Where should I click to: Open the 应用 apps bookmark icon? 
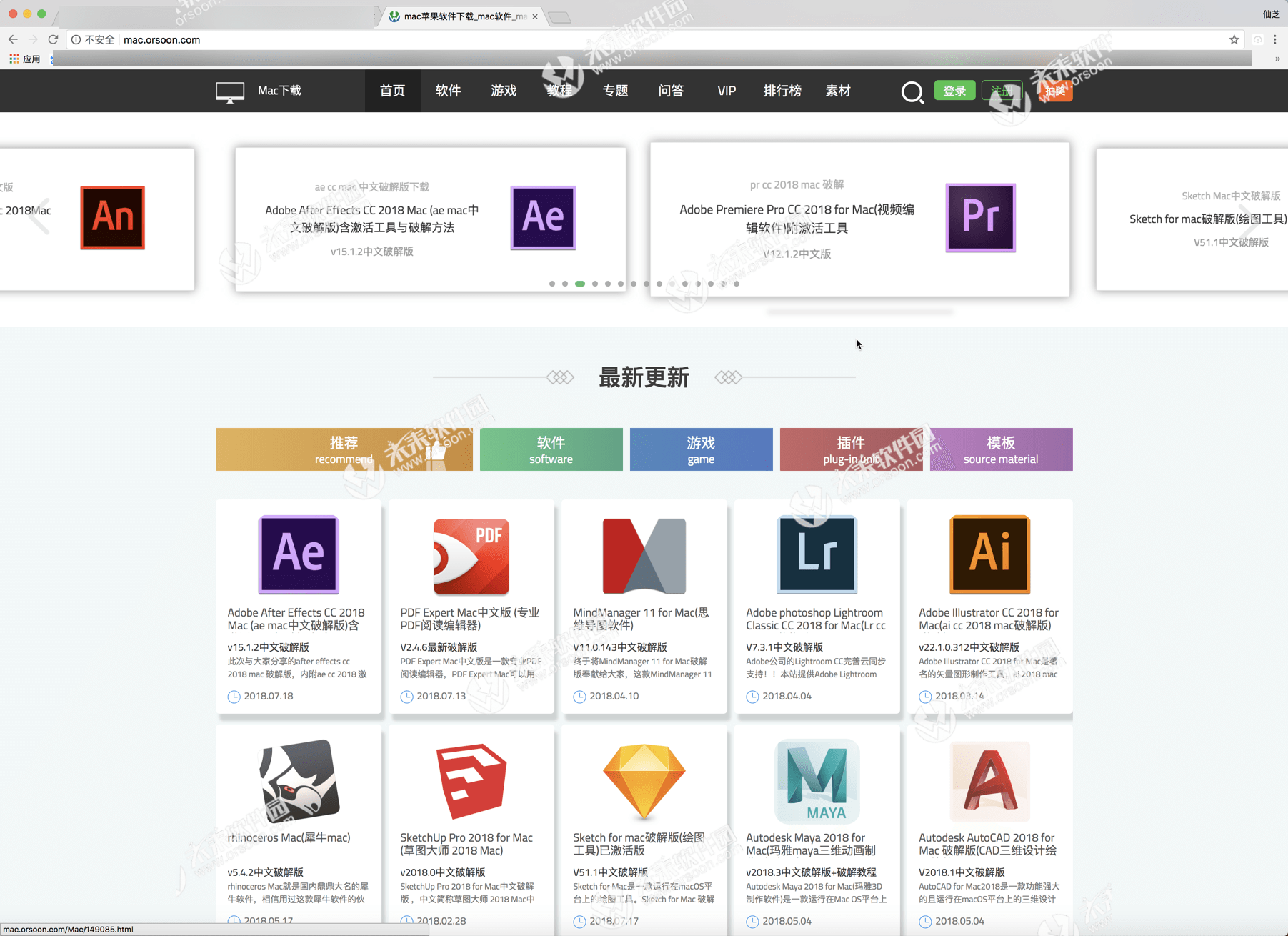click(x=24, y=59)
